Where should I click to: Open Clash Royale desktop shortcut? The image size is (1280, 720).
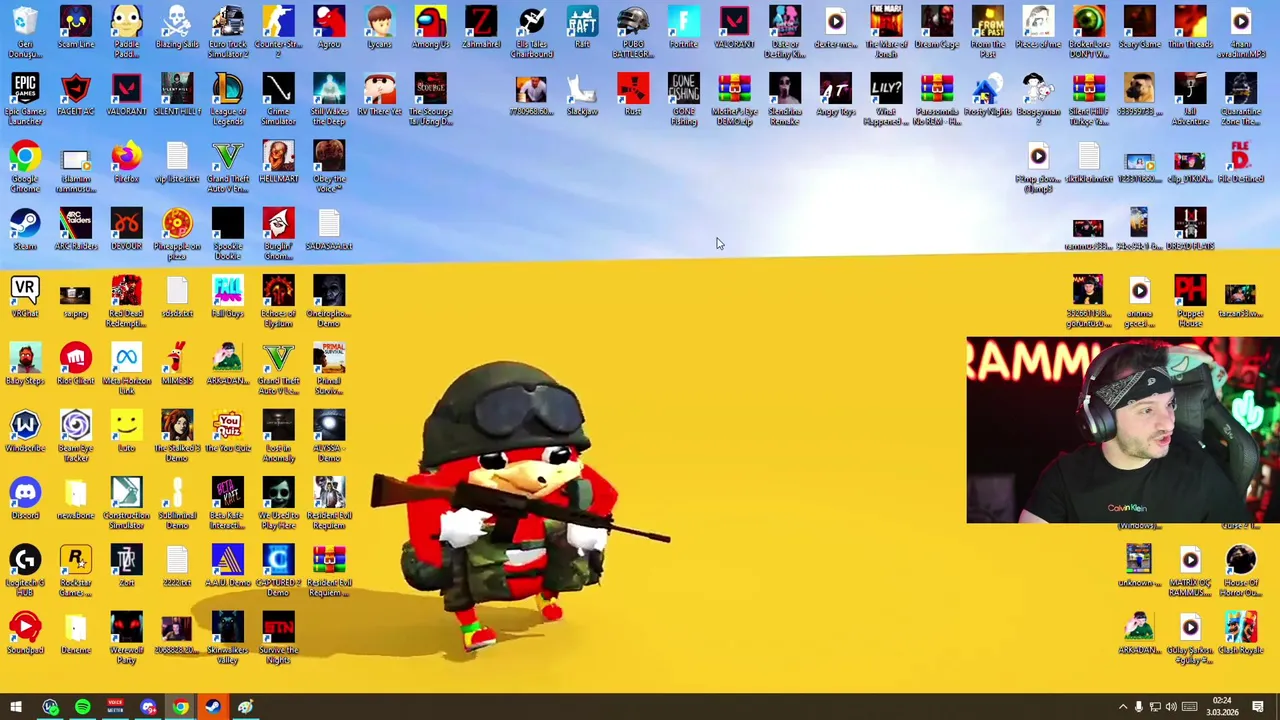click(1240, 631)
